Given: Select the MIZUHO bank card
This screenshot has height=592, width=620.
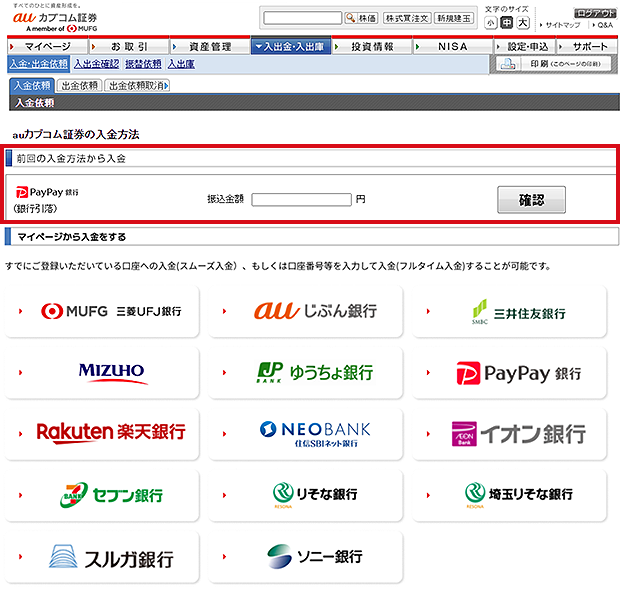Looking at the screenshot, I should click(x=102, y=373).
